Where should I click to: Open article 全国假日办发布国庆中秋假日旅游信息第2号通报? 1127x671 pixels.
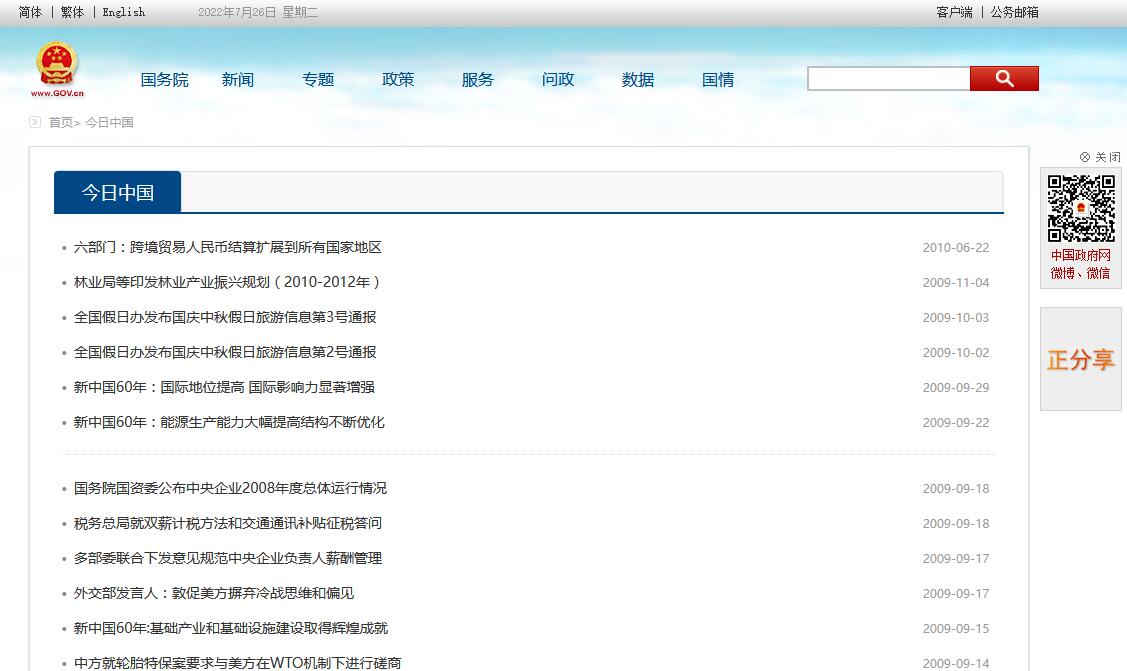click(x=225, y=352)
